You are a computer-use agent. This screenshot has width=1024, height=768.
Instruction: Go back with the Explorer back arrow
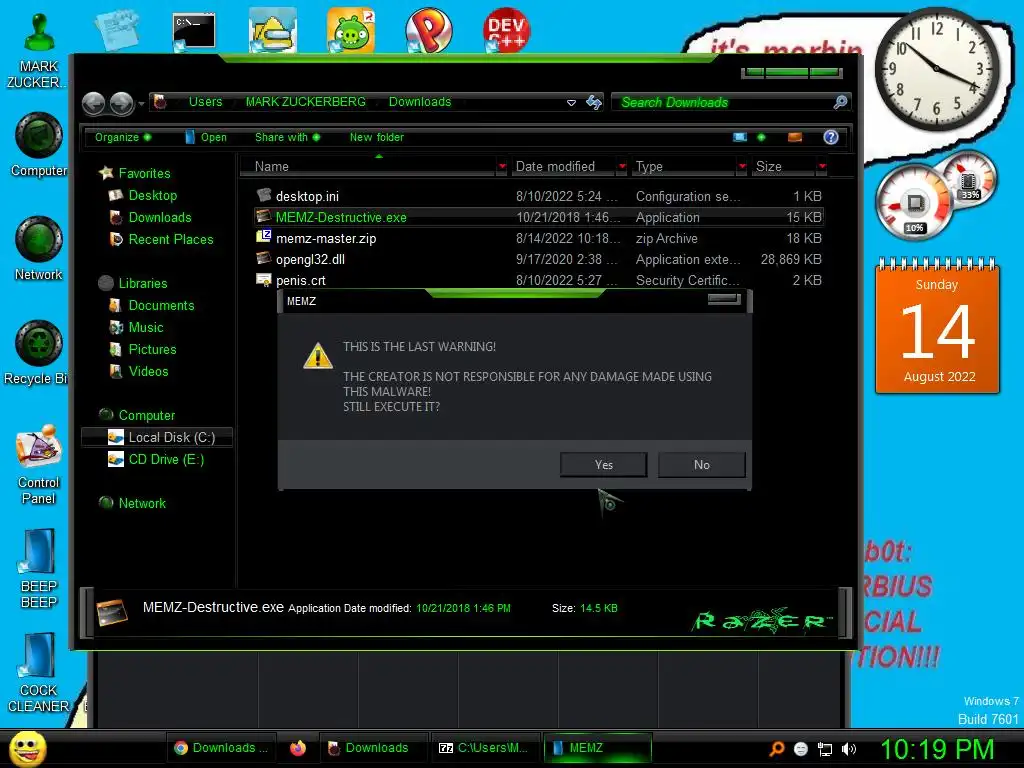click(x=93, y=103)
